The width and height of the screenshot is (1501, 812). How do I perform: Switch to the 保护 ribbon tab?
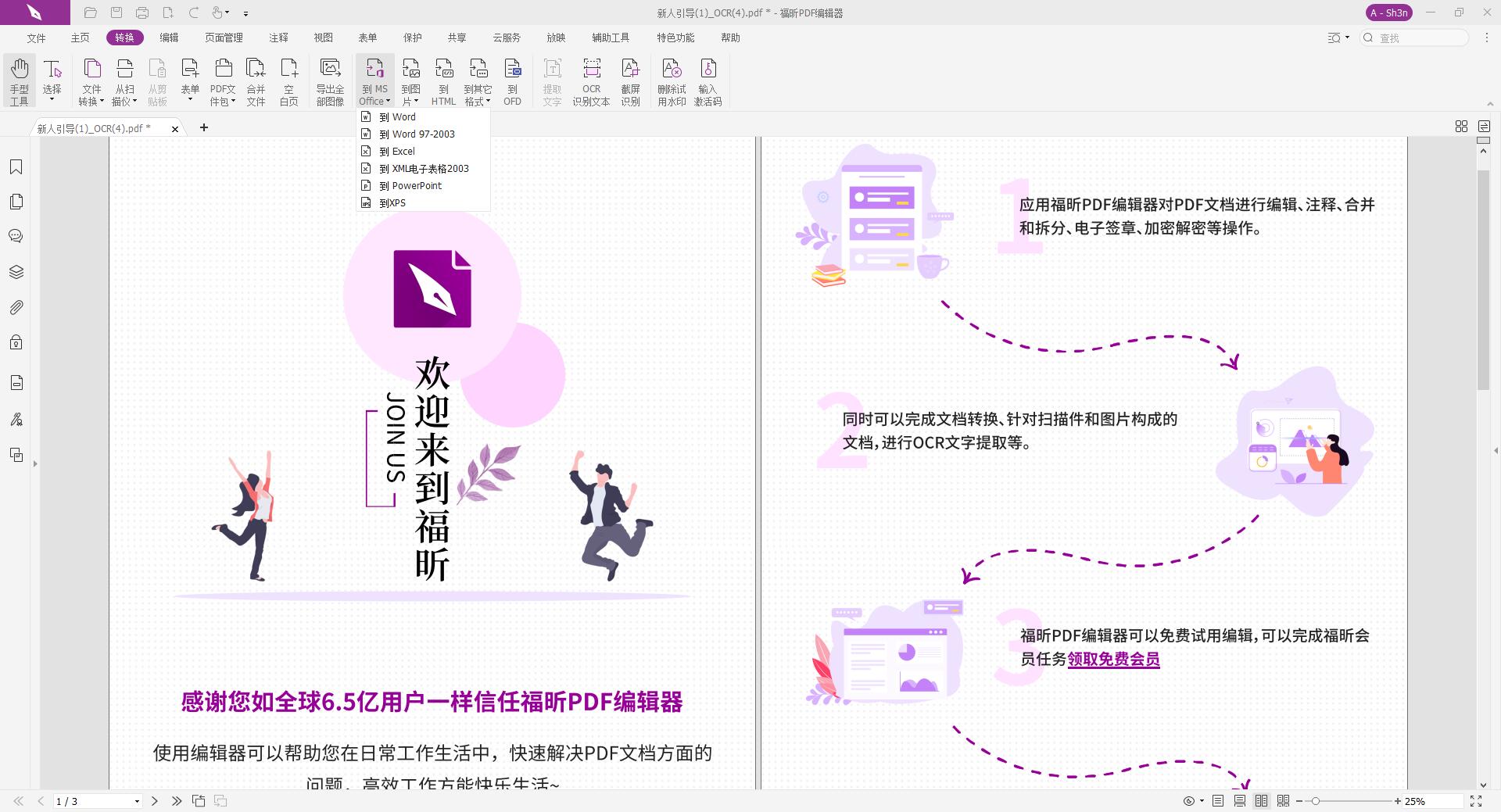pyautogui.click(x=412, y=38)
